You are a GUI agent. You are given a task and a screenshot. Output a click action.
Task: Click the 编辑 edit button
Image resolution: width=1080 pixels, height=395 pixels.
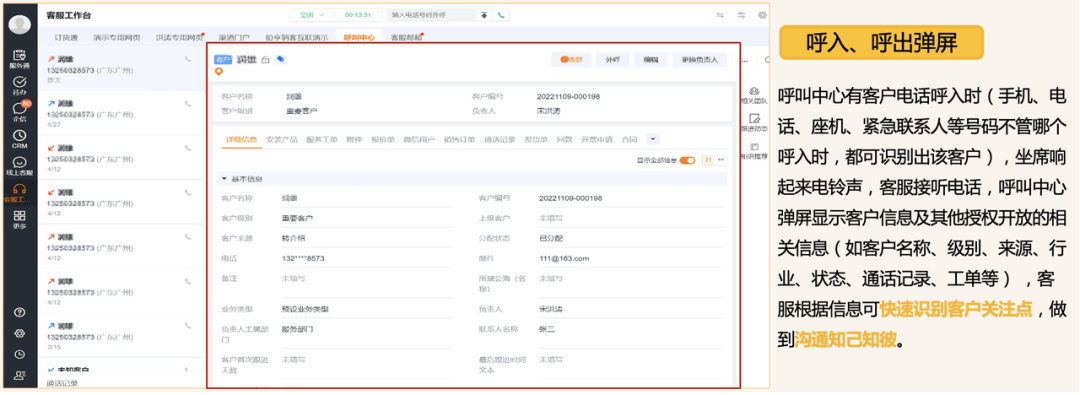tap(650, 60)
